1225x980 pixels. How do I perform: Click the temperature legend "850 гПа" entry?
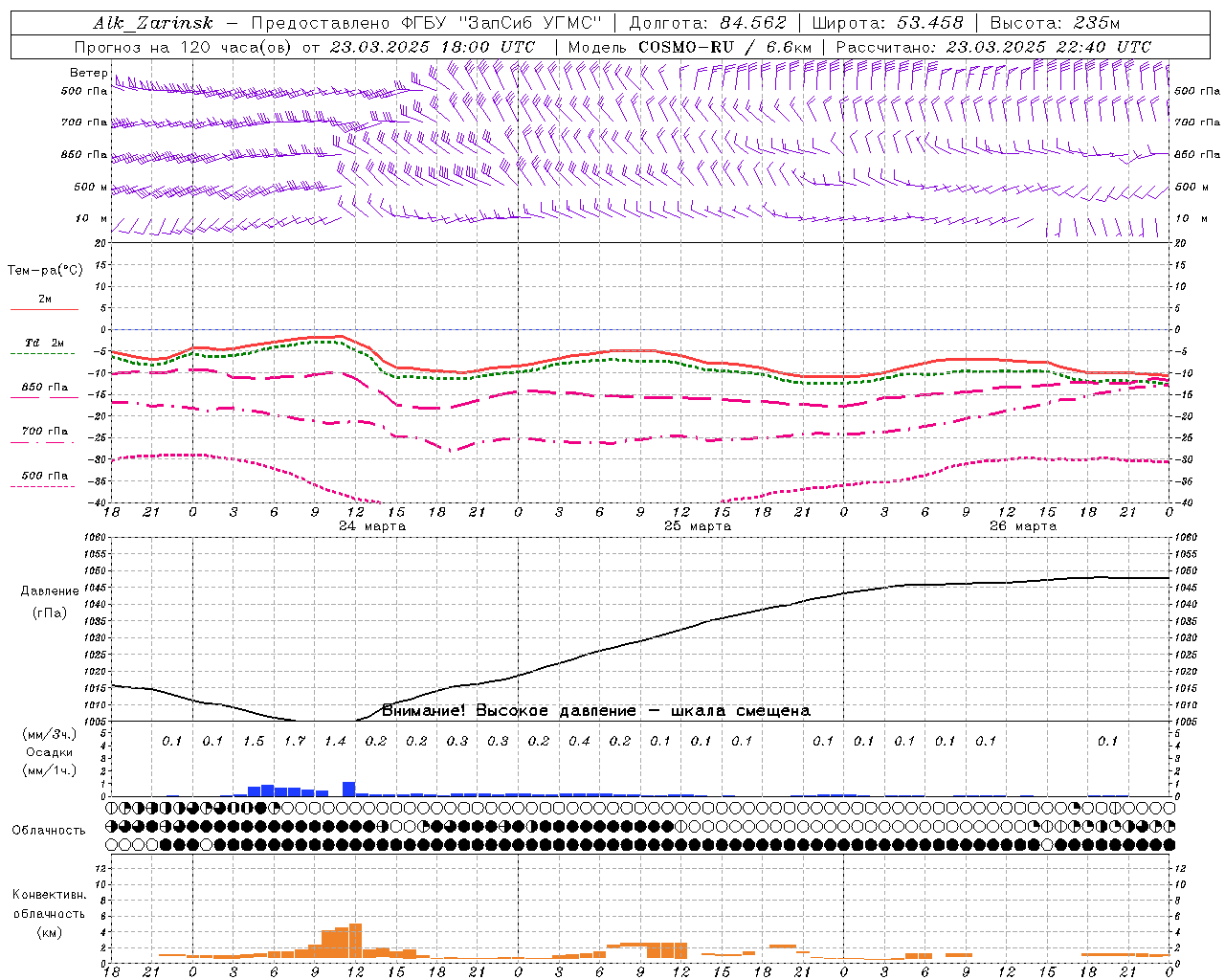pos(45,388)
